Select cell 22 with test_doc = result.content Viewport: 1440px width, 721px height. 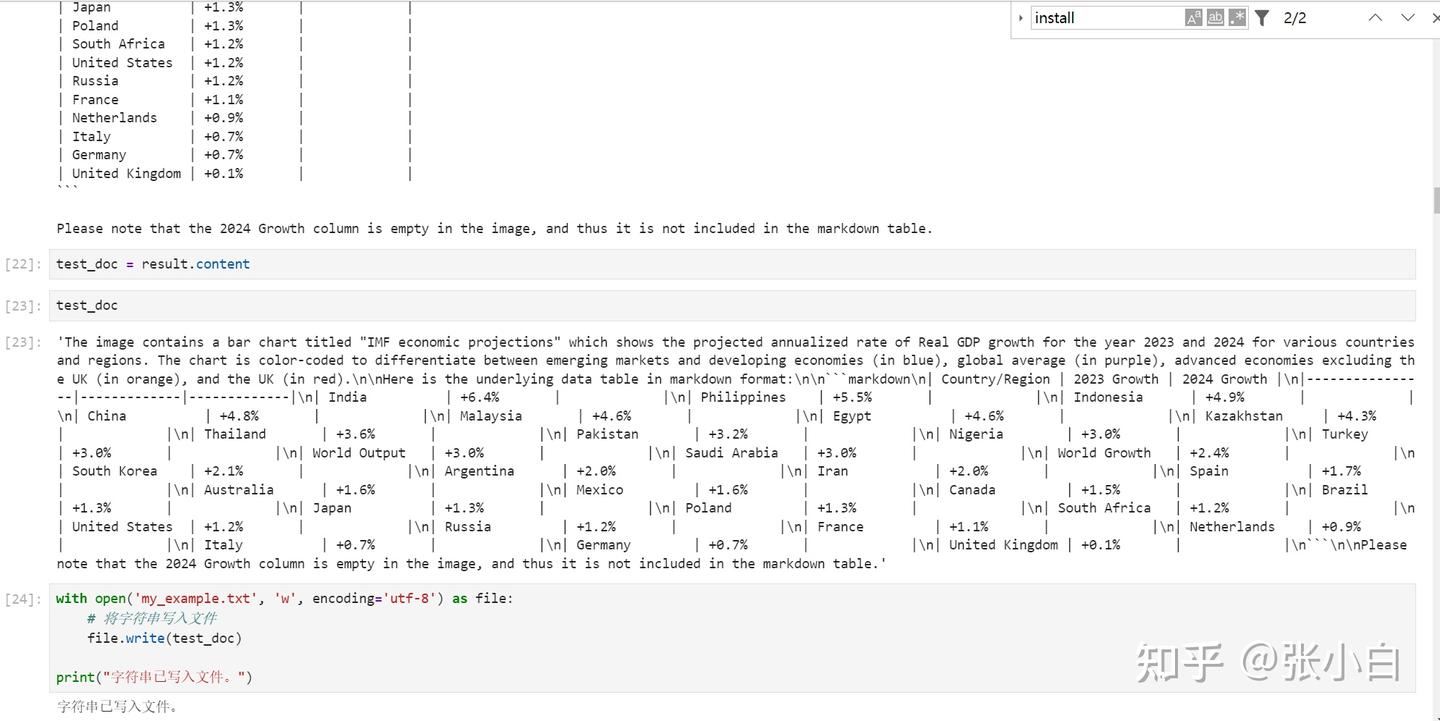732,264
